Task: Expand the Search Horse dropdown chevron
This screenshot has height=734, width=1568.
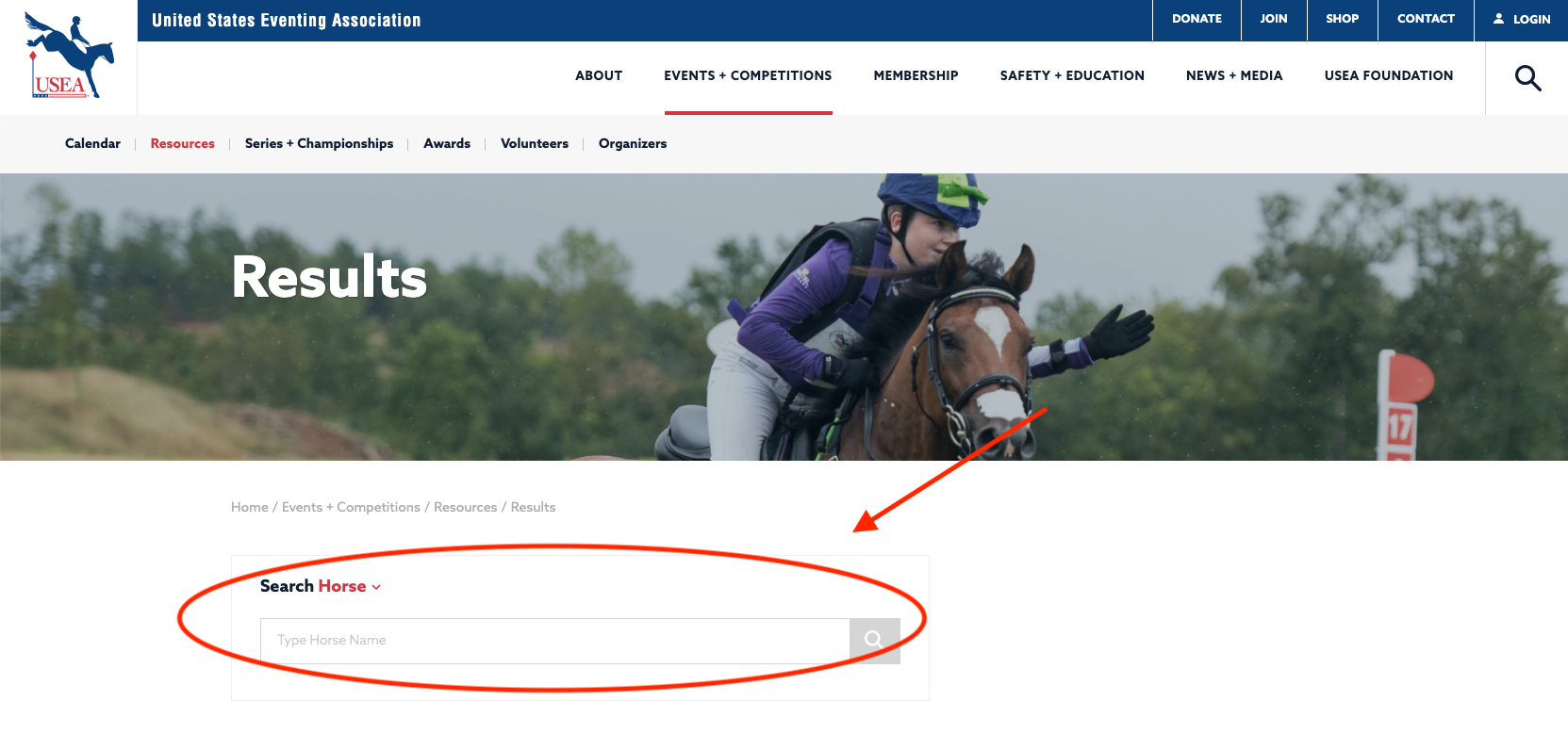Action: click(x=376, y=587)
